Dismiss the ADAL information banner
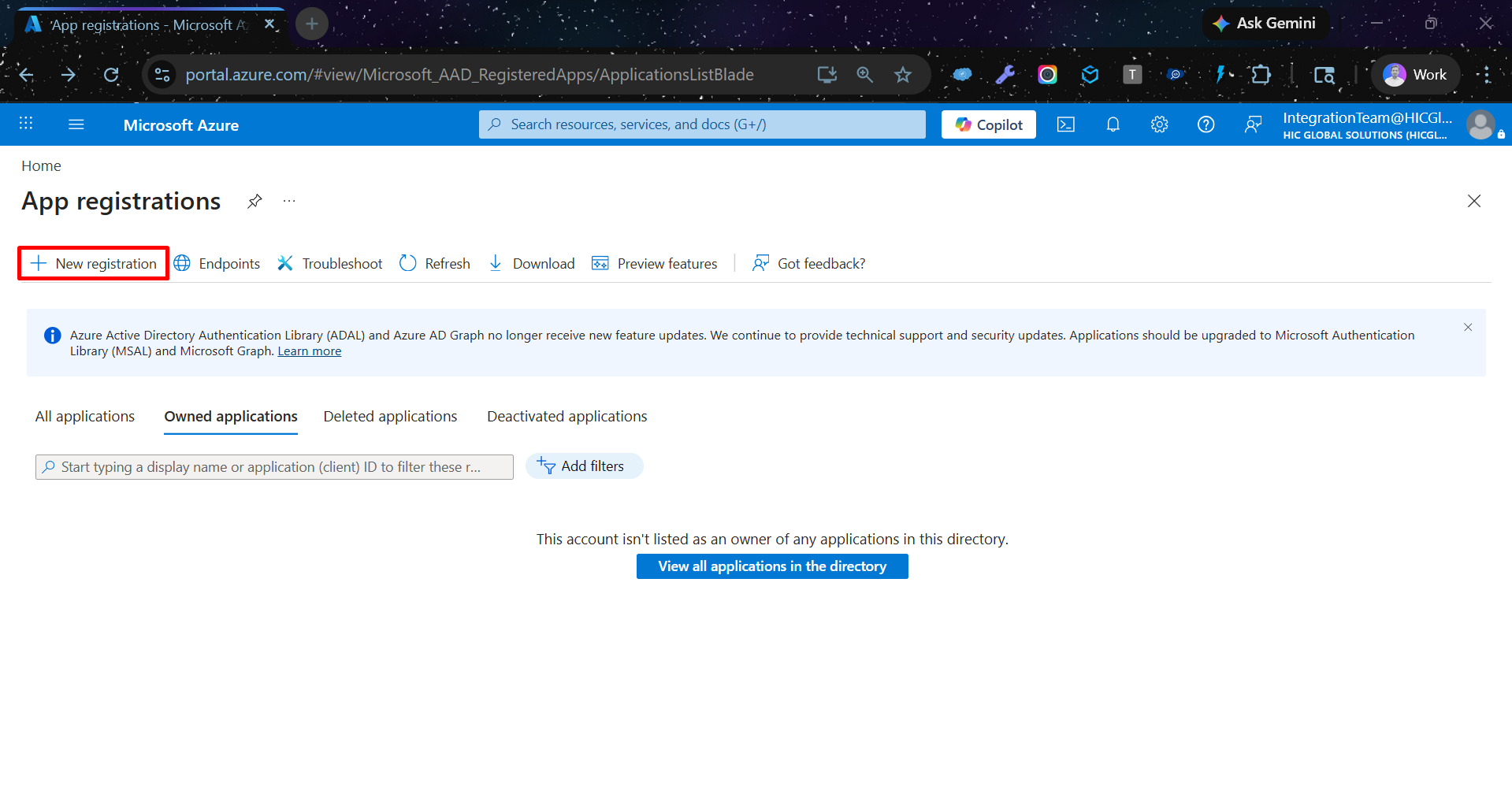 point(1468,328)
